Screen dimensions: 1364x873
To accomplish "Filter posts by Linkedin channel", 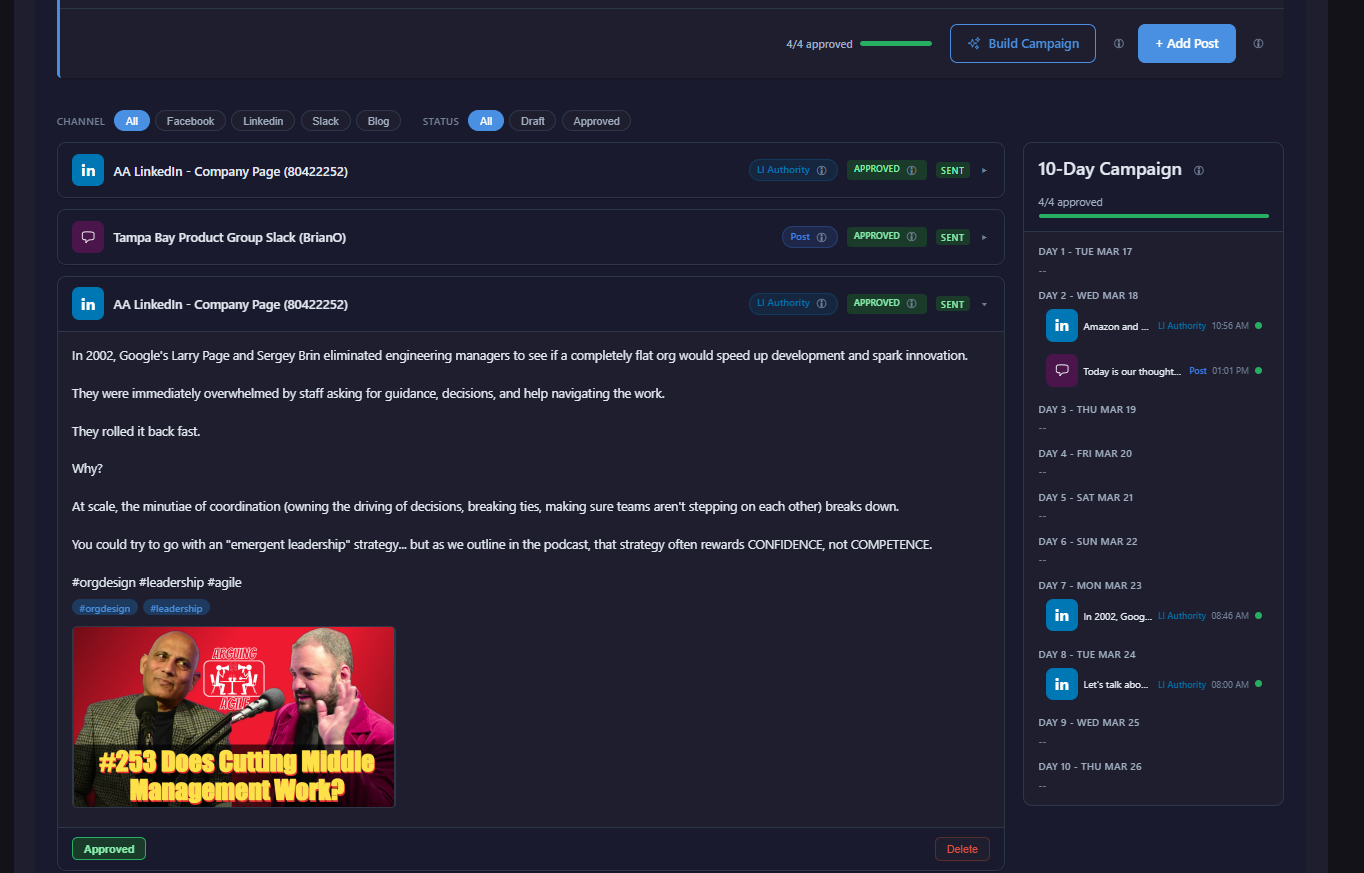I will pyautogui.click(x=263, y=121).
